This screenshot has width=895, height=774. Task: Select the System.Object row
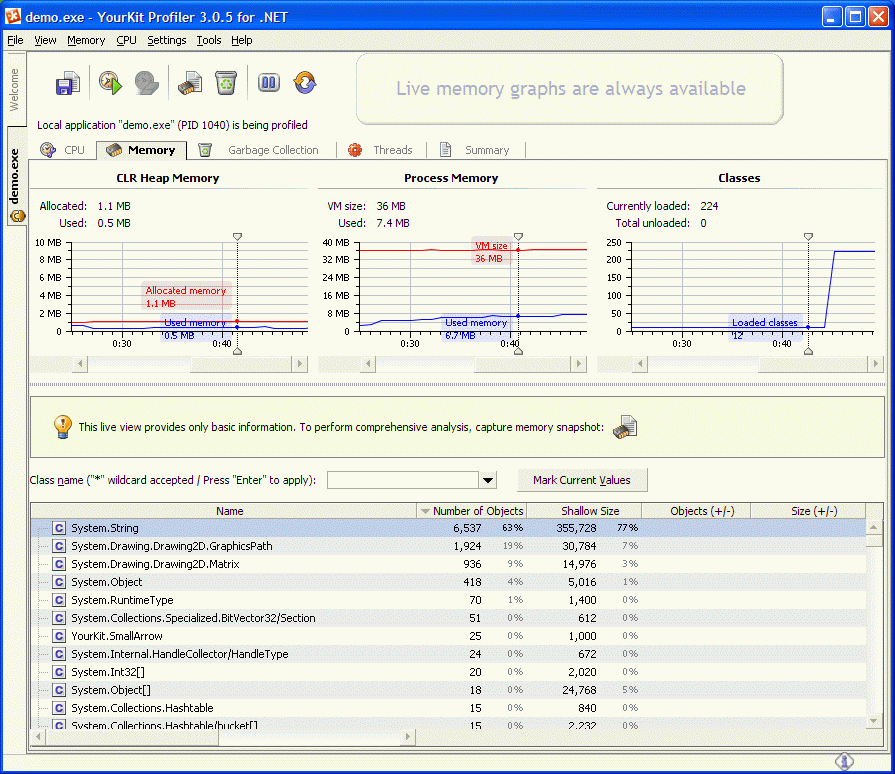[448, 582]
